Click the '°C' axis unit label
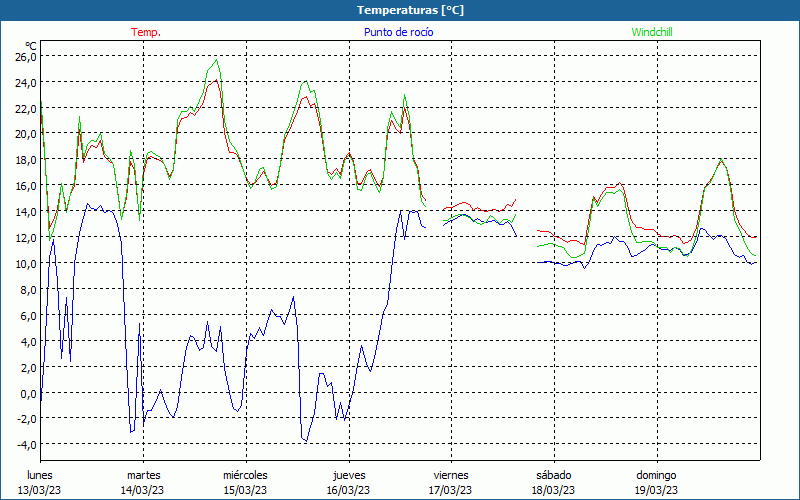 point(31,46)
